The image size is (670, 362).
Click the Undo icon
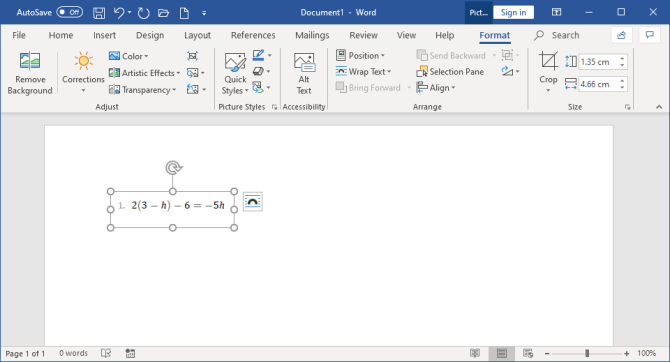(x=119, y=12)
